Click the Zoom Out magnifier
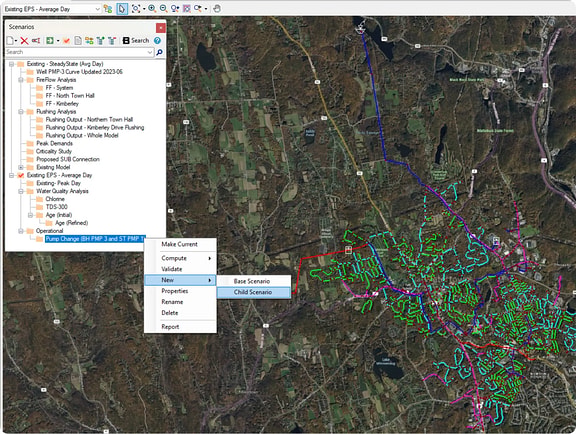 pos(163,8)
